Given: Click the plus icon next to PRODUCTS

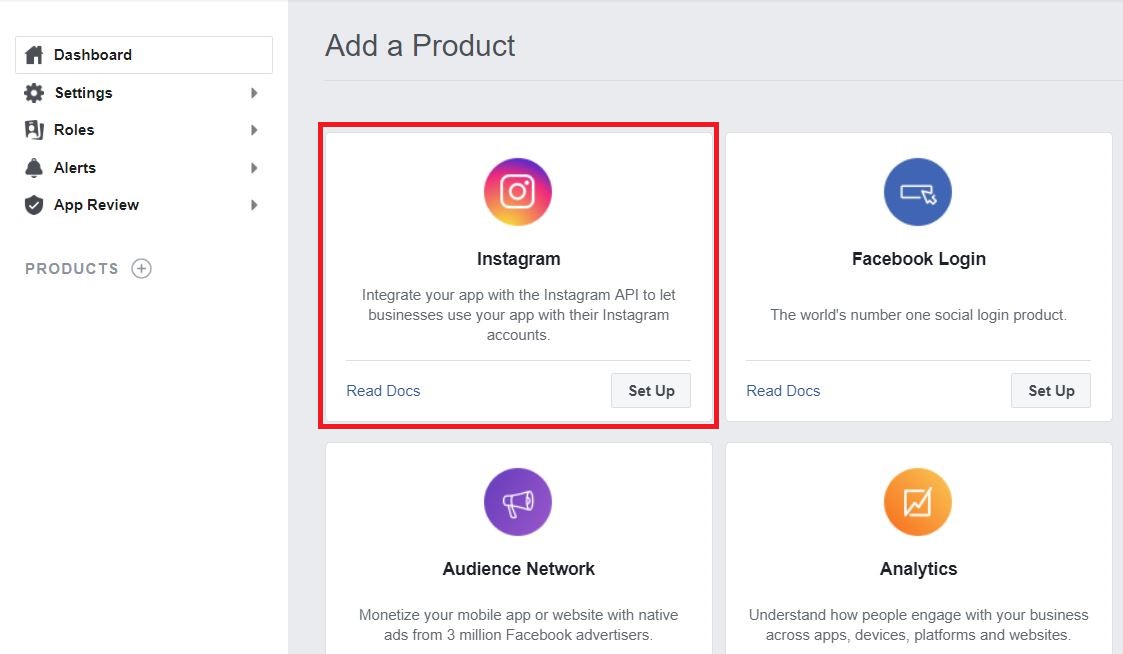Looking at the screenshot, I should point(141,268).
